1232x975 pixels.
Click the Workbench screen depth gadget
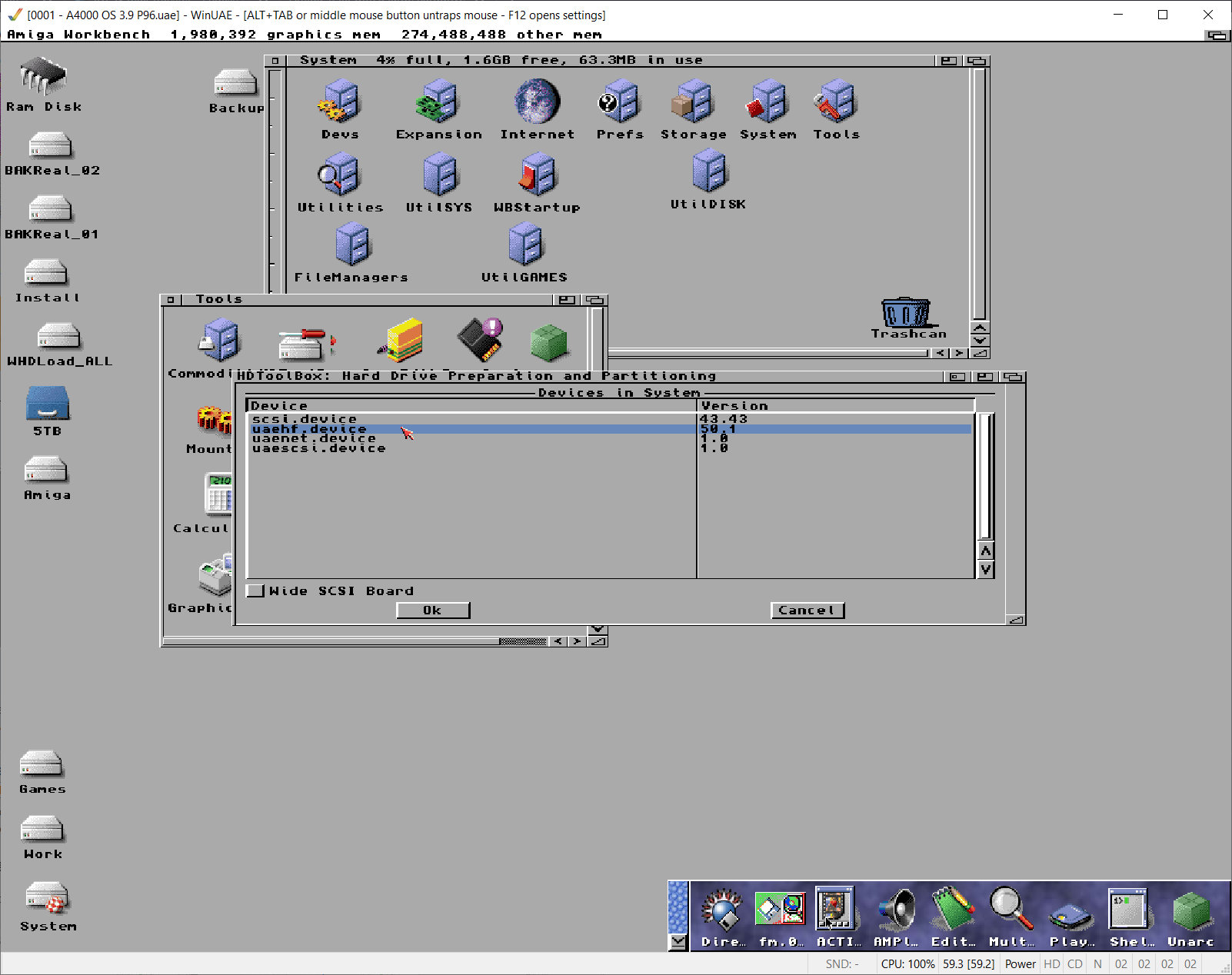(x=1217, y=35)
